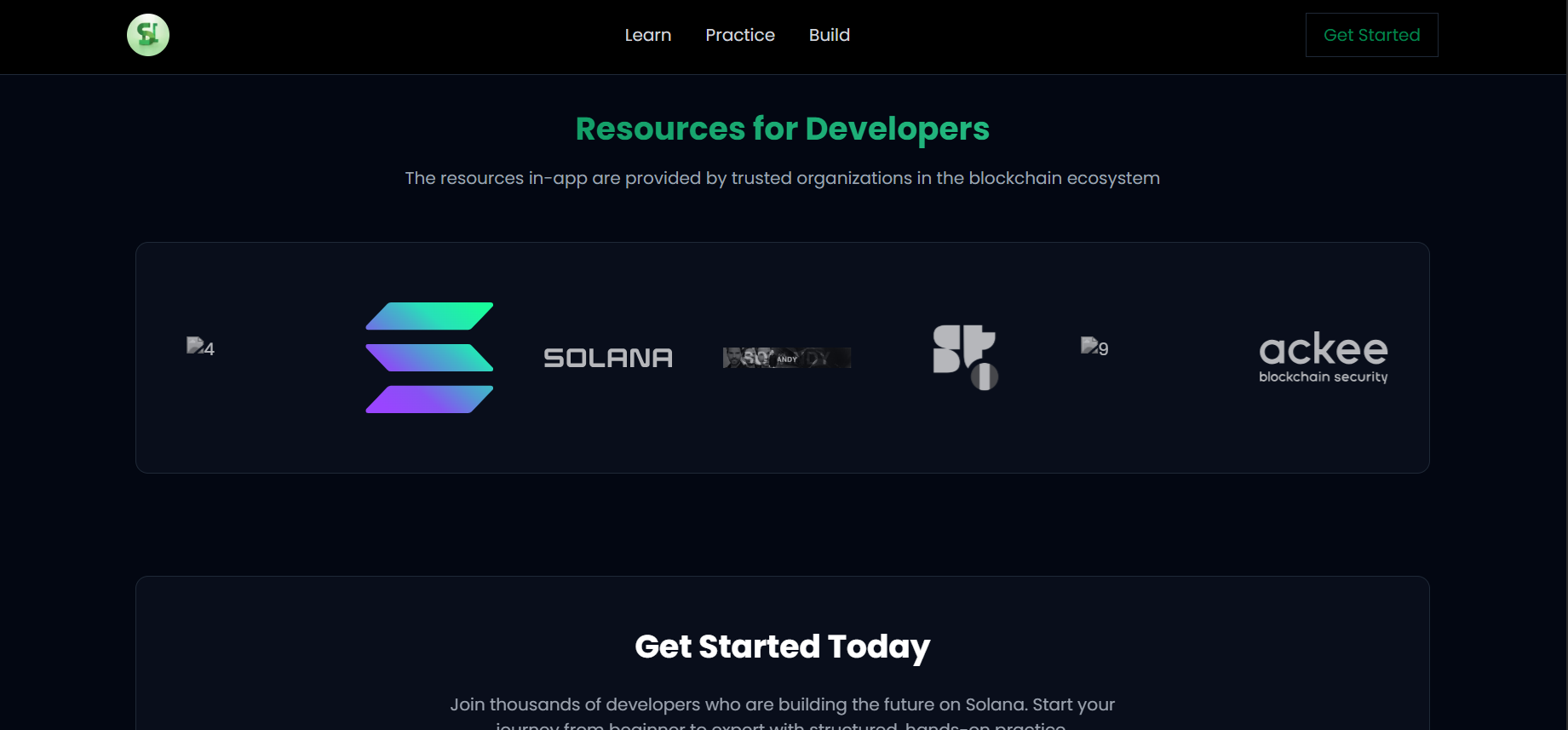Click the grey ST partner logo
Image resolution: width=1568 pixels, height=730 pixels.
coord(966,358)
